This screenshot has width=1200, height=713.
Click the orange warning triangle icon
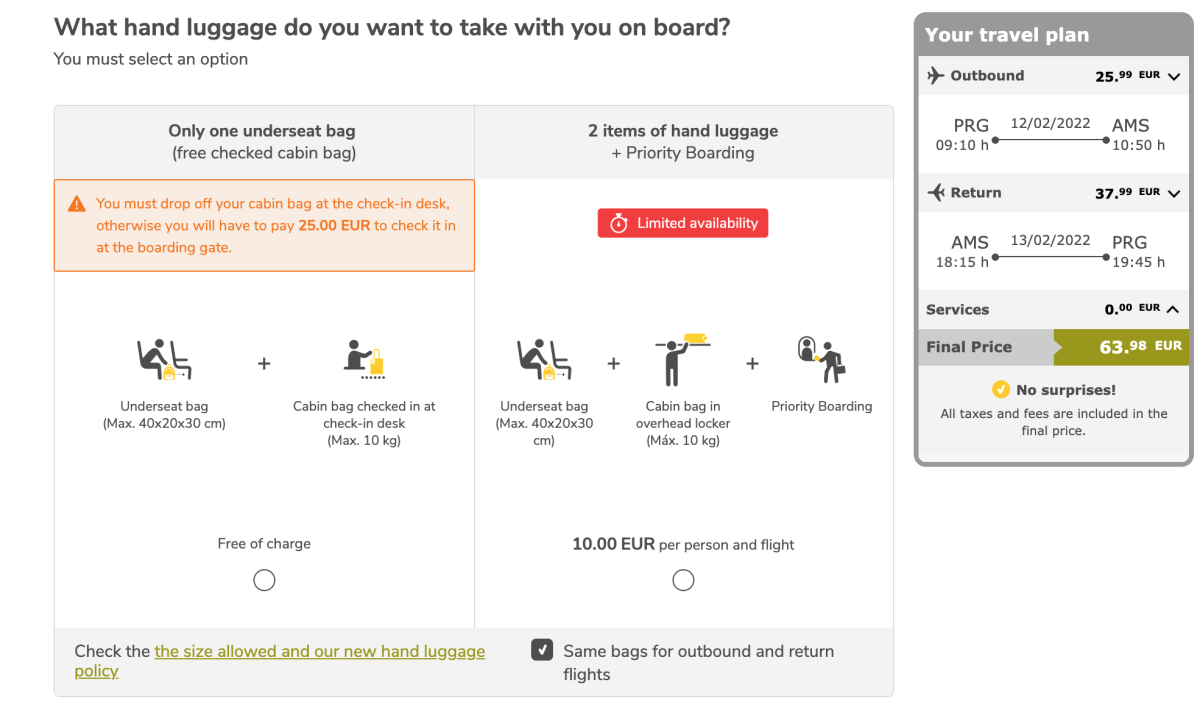tap(77, 204)
